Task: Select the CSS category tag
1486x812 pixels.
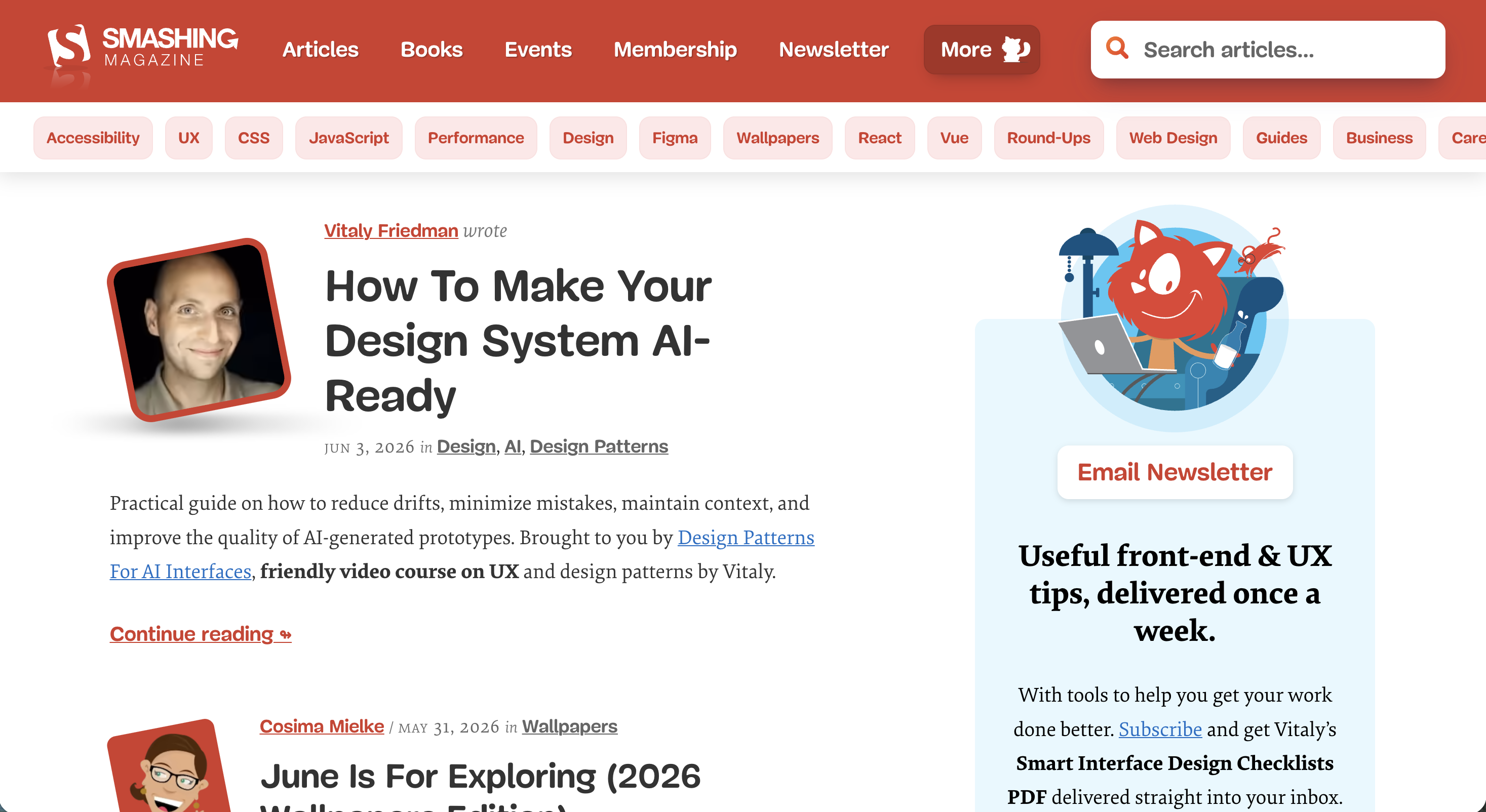Action: pos(254,138)
